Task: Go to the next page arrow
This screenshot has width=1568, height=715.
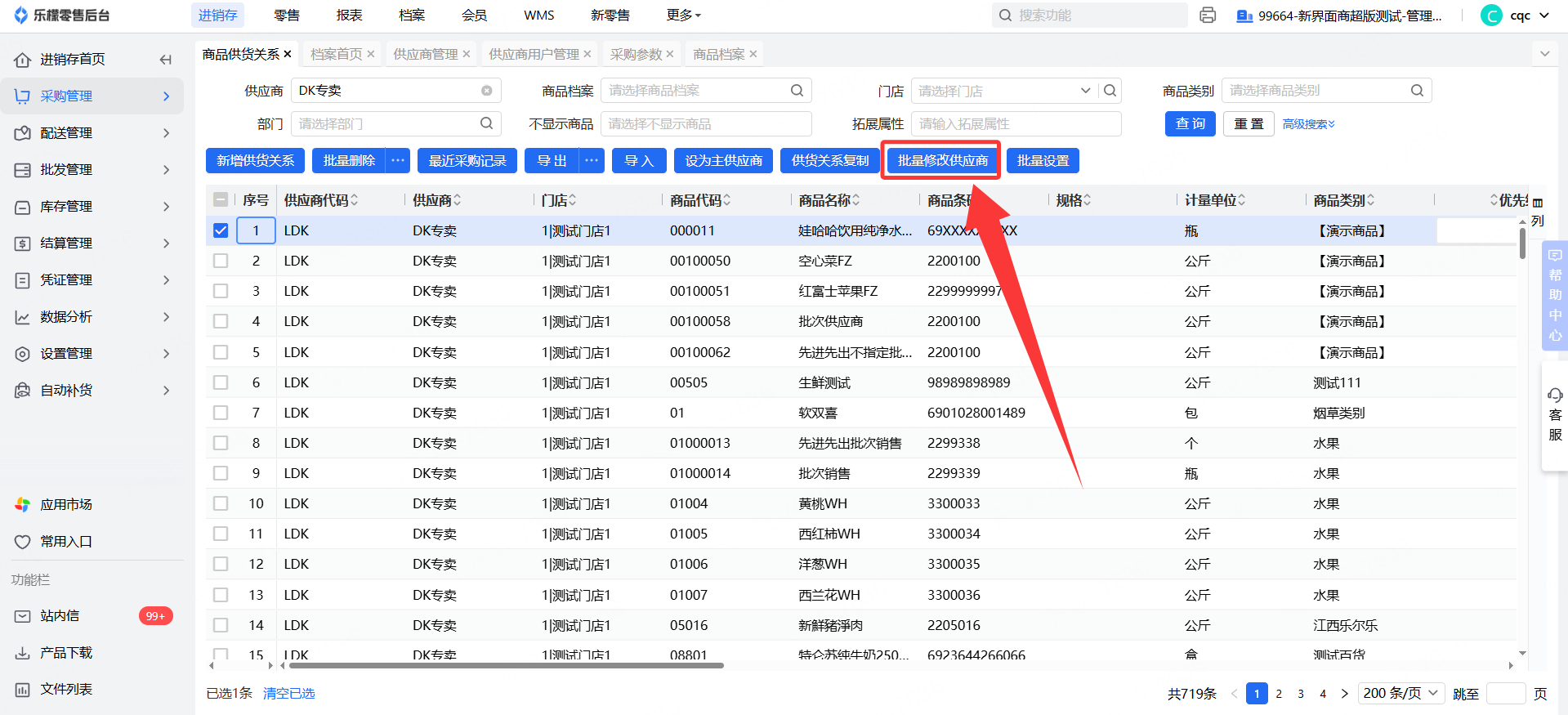Action: (x=1345, y=694)
